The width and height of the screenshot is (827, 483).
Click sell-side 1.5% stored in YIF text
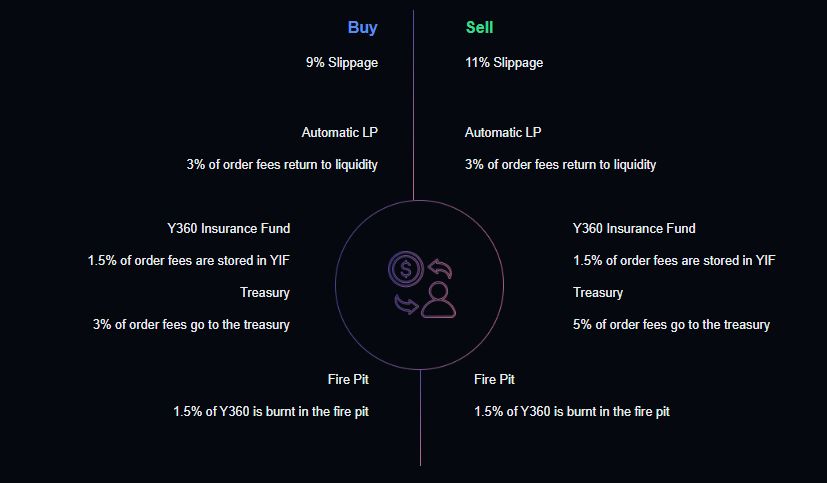coord(674,260)
